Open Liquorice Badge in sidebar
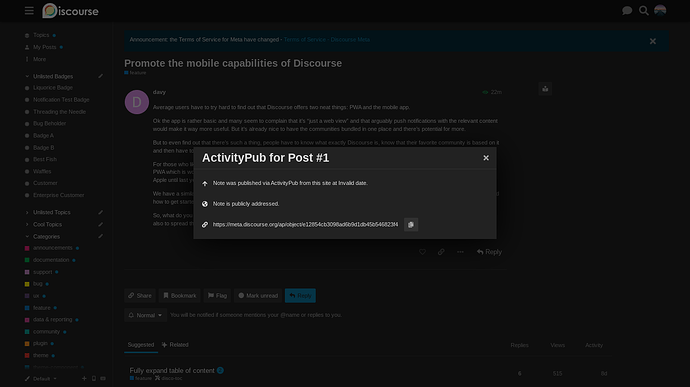The height and width of the screenshot is (387, 690). (x=53, y=88)
